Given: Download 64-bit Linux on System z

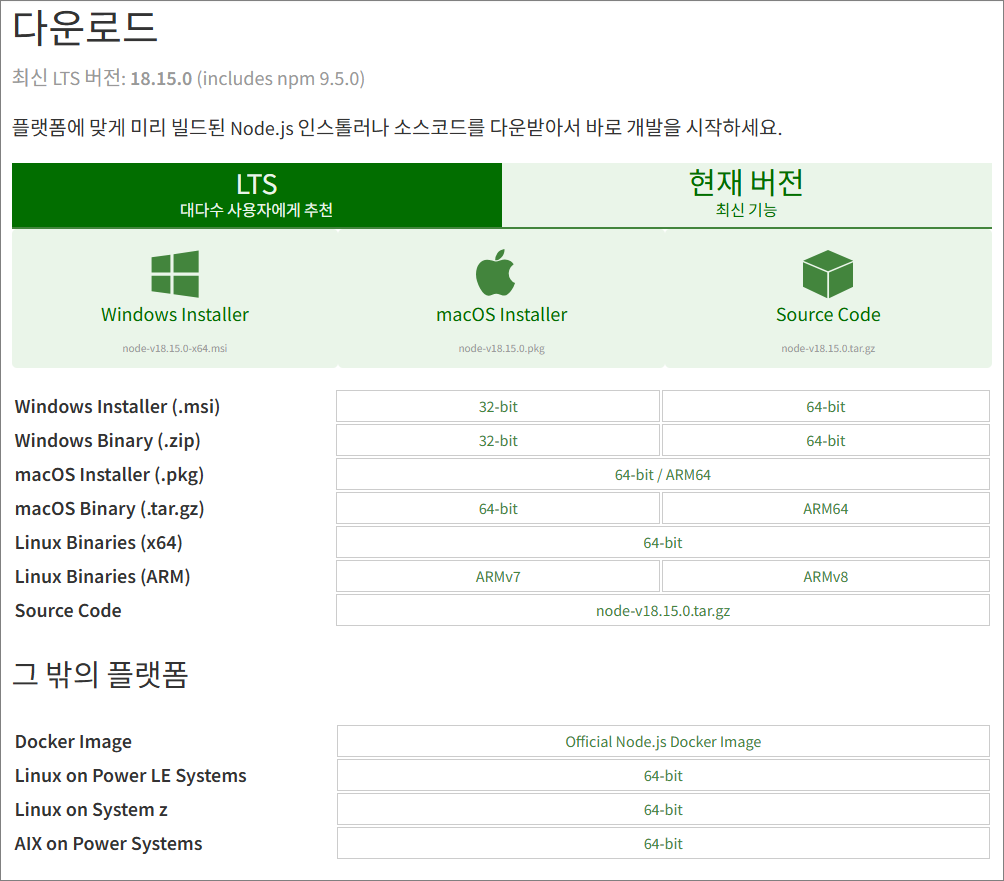Looking at the screenshot, I should [663, 809].
